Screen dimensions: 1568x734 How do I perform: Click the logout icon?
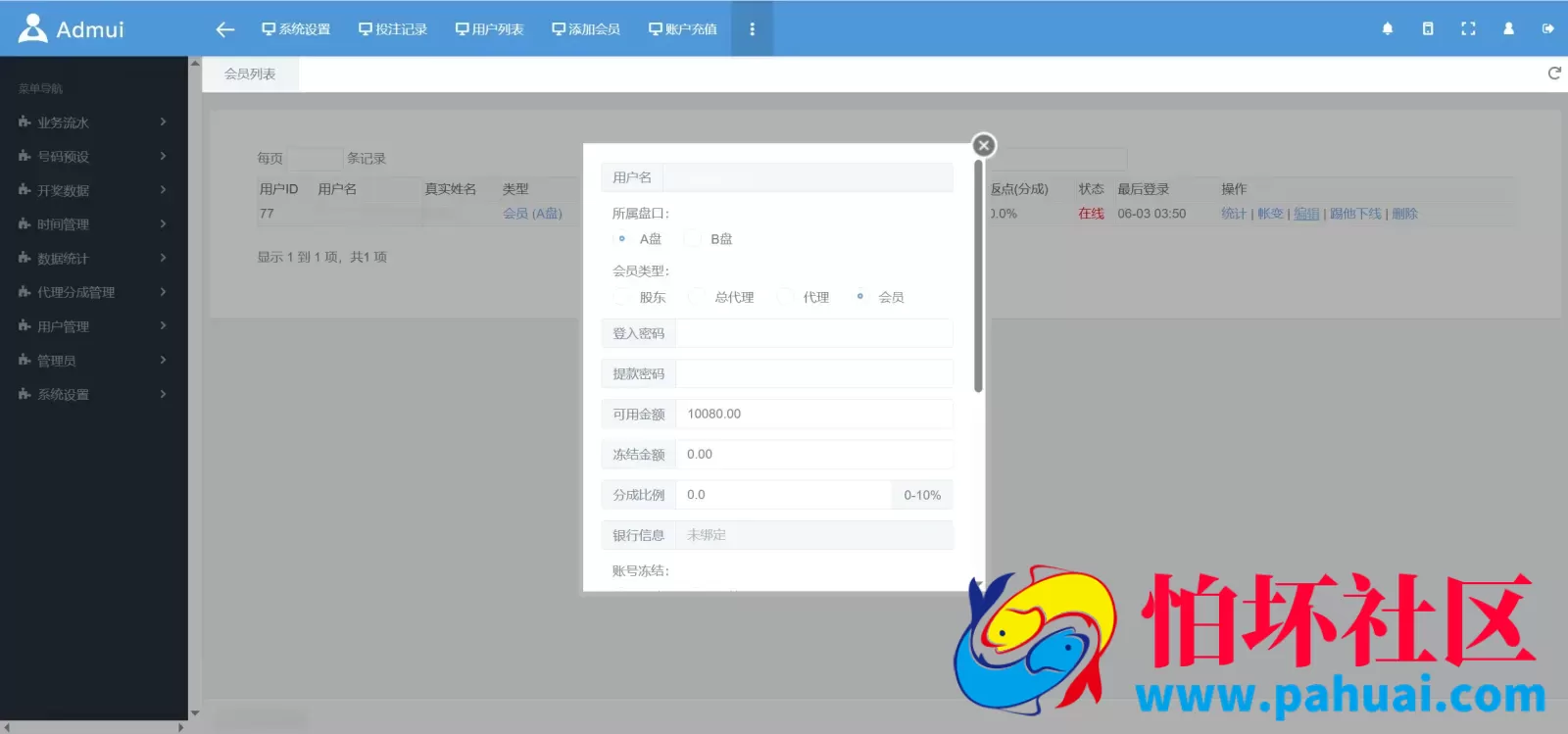1548,28
